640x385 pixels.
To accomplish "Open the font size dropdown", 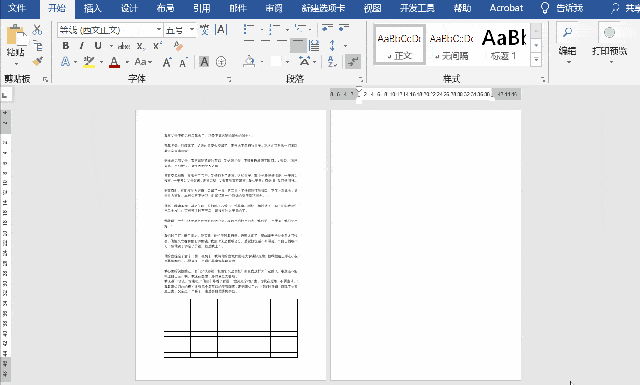I will 192,30.
